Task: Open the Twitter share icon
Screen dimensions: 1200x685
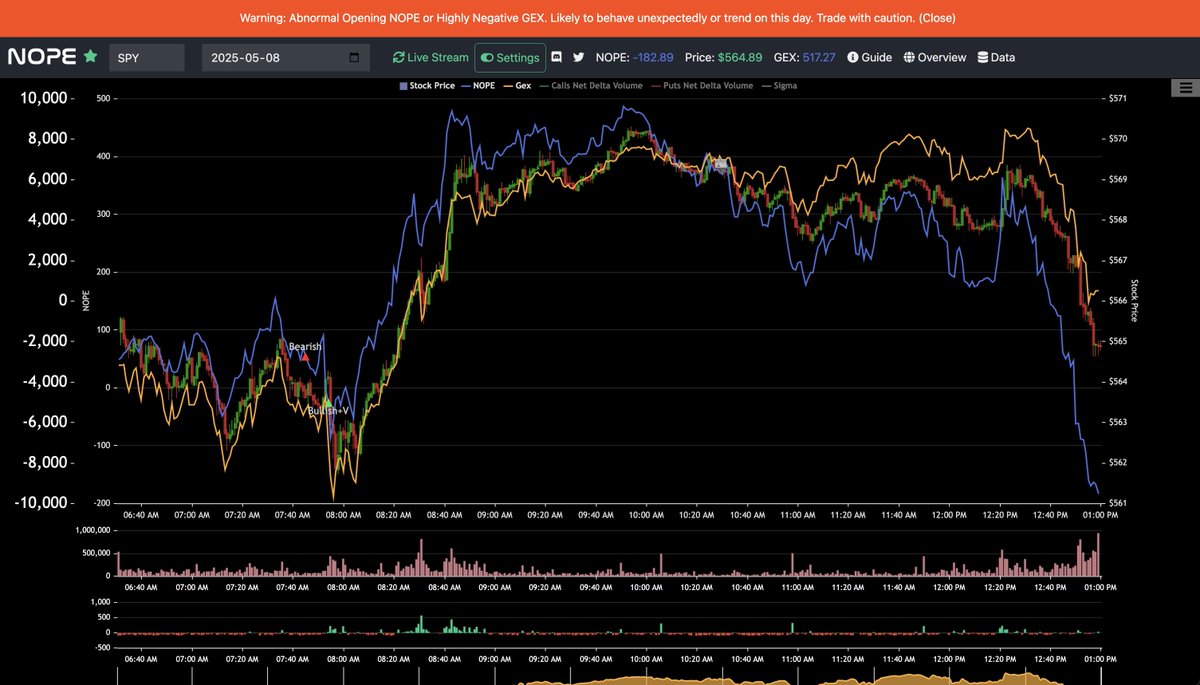Action: click(578, 57)
